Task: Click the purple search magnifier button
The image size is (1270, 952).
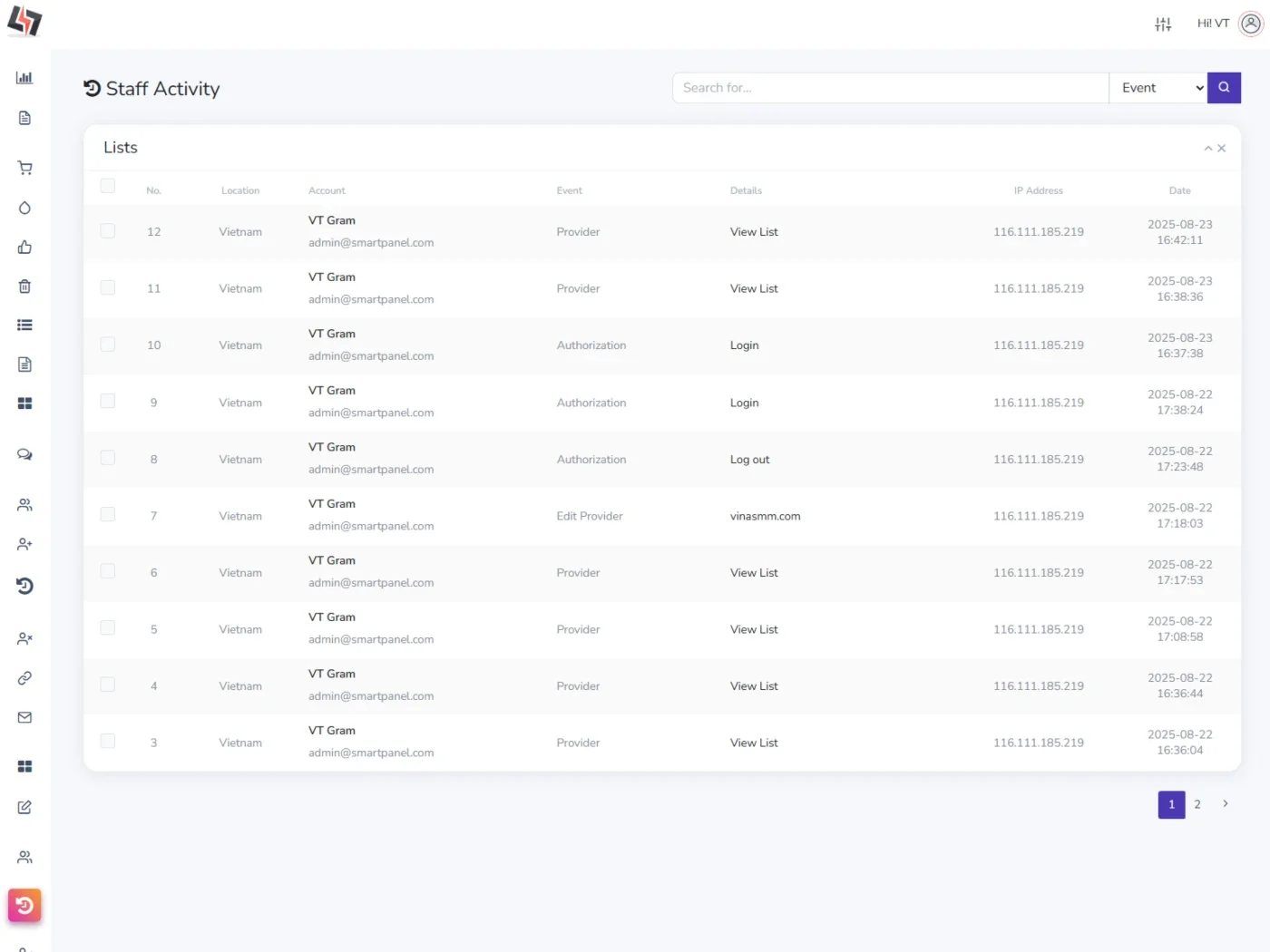Action: click(x=1224, y=88)
